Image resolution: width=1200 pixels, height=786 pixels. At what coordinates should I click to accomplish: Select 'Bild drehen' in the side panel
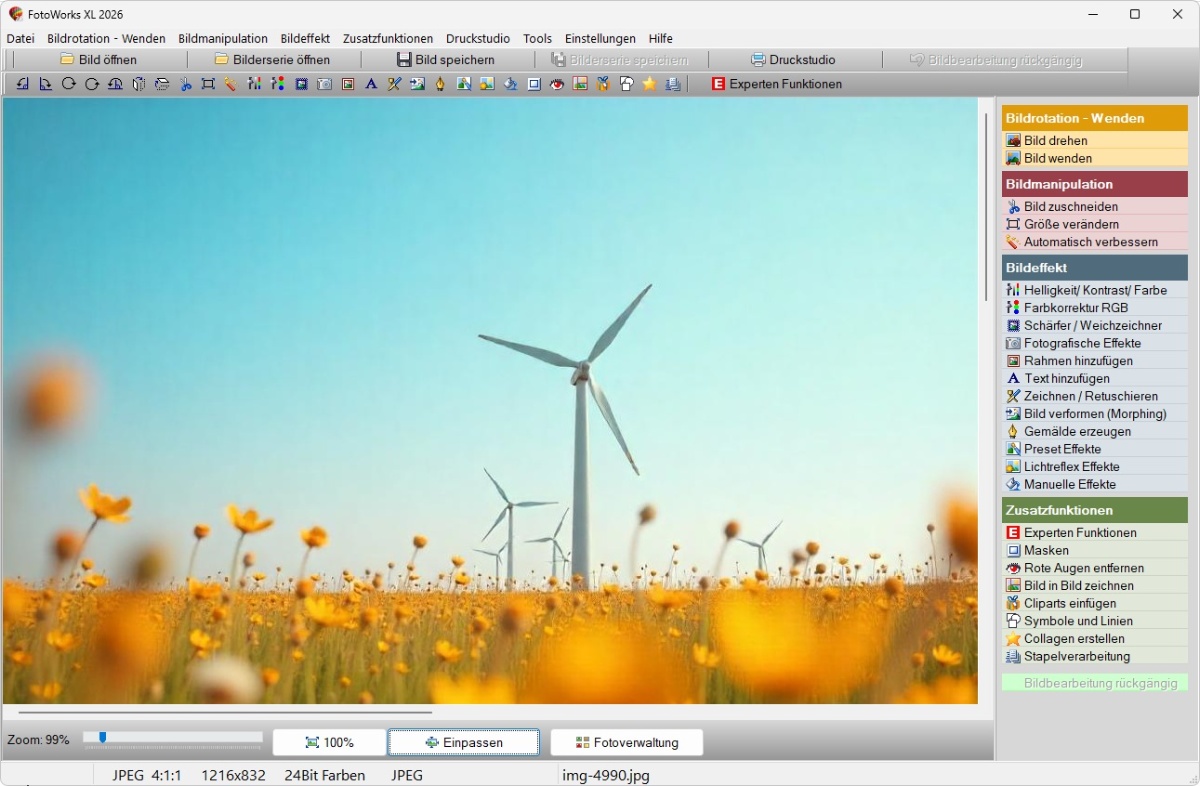click(1056, 141)
